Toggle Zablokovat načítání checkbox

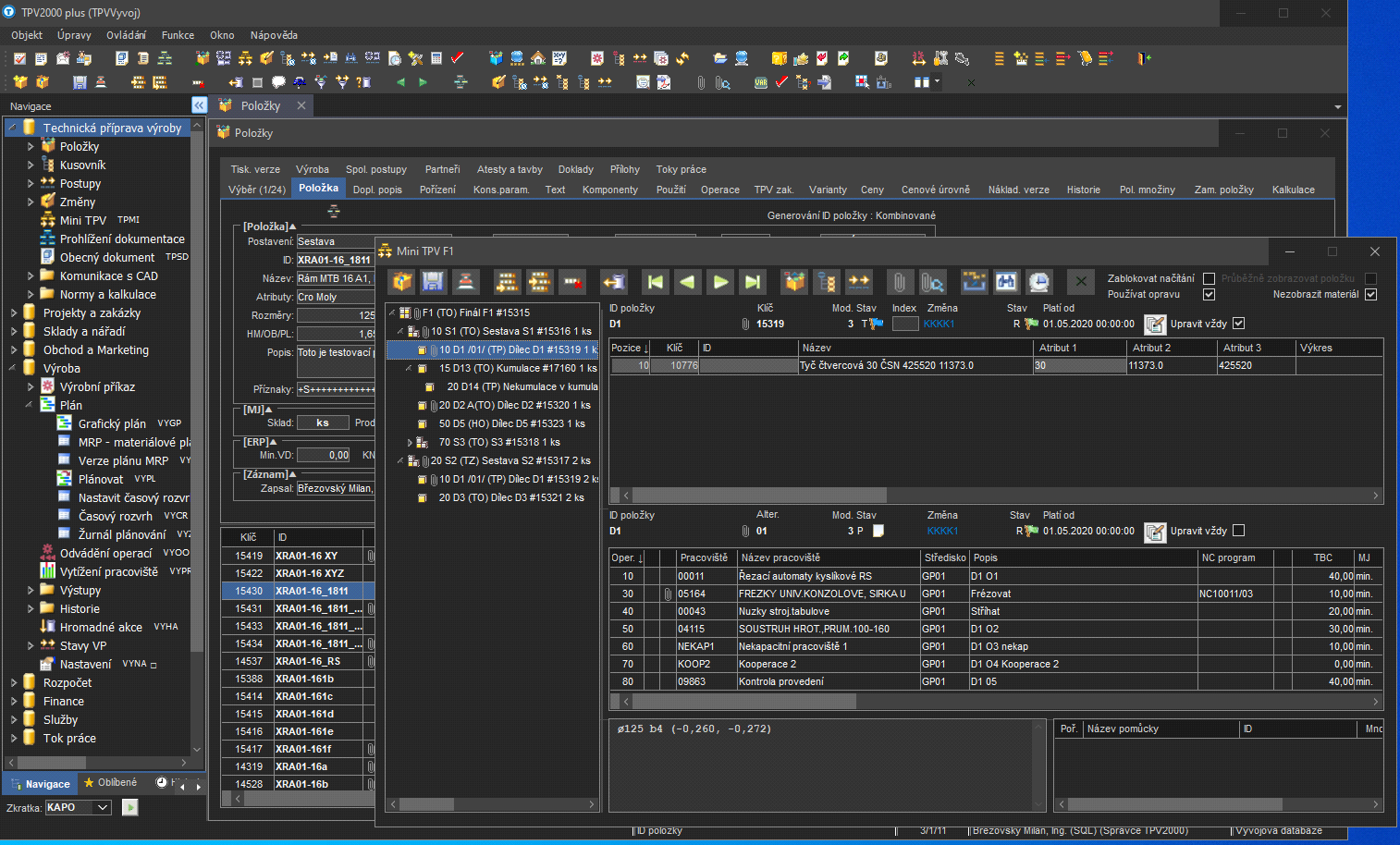point(1209,278)
